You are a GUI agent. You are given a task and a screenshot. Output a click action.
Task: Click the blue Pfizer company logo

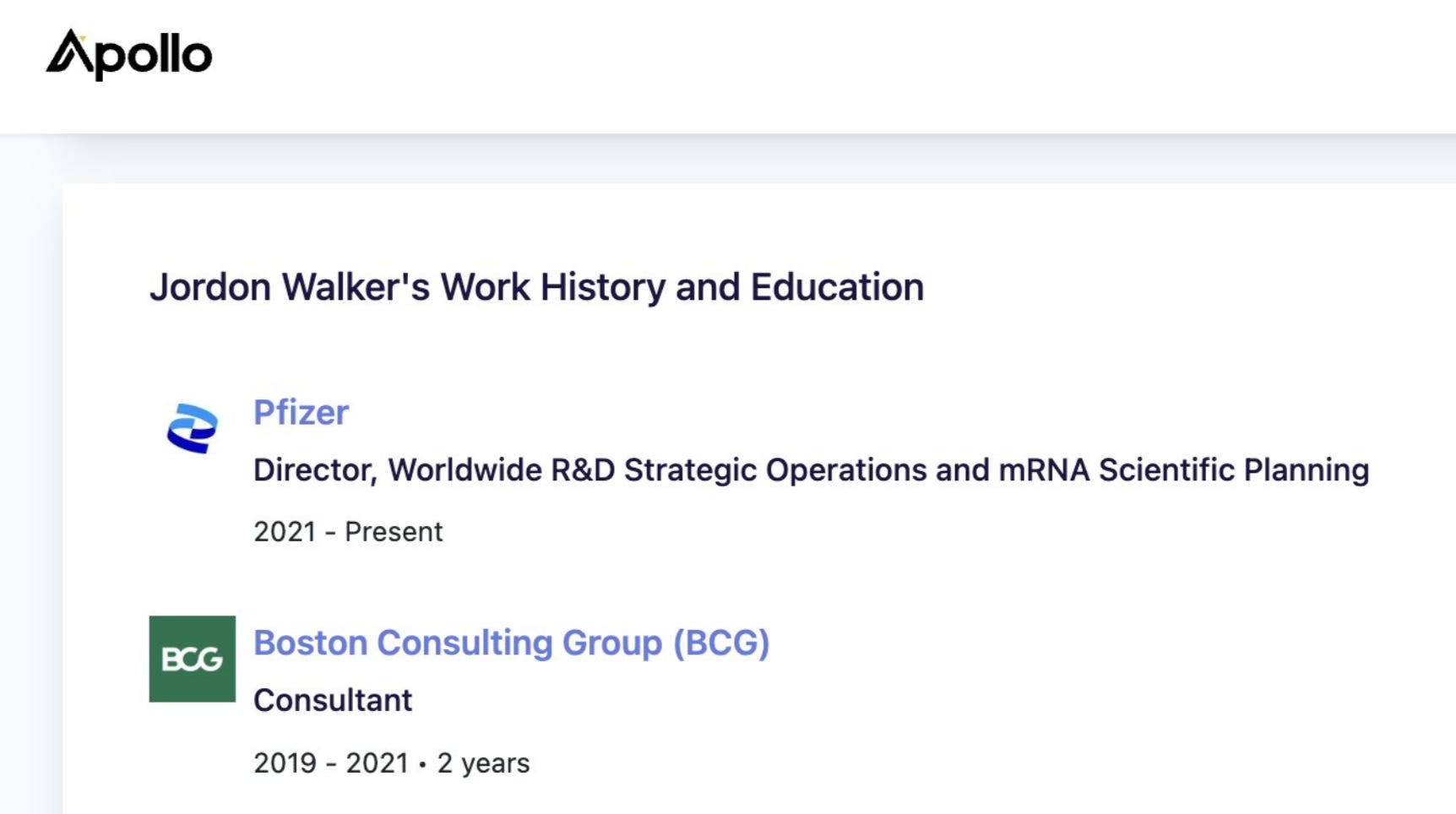coord(192,428)
